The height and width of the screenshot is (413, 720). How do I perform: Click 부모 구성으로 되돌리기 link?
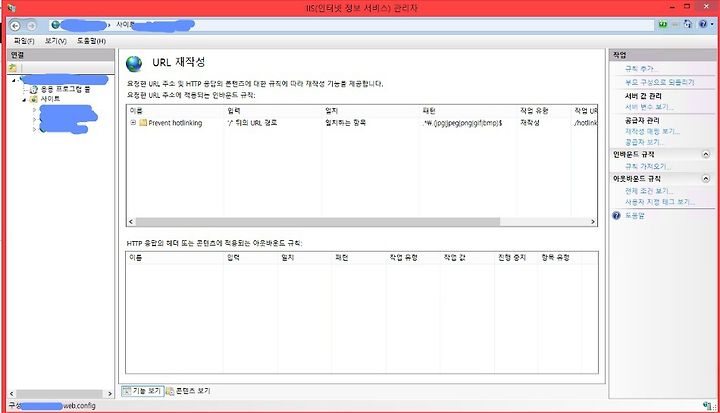point(659,82)
